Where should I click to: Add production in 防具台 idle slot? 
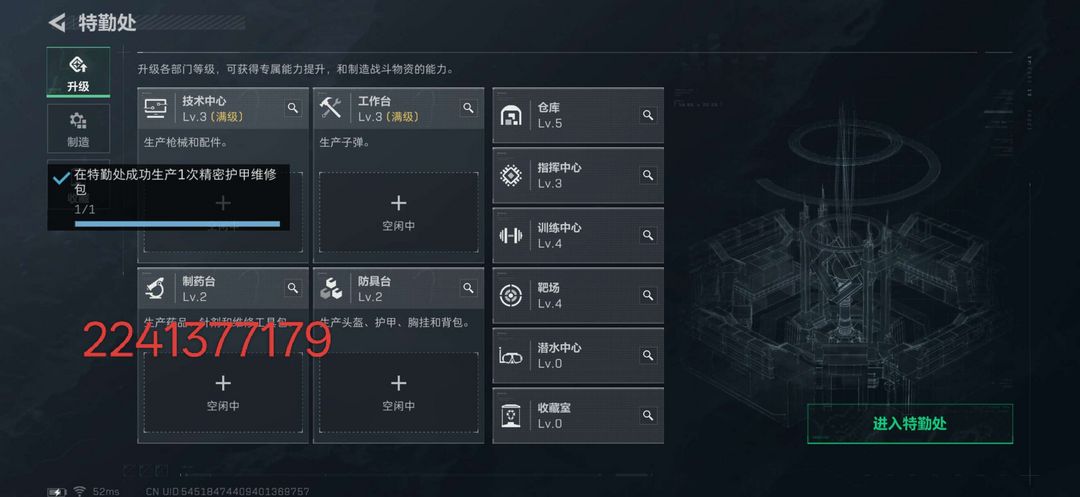(399, 392)
